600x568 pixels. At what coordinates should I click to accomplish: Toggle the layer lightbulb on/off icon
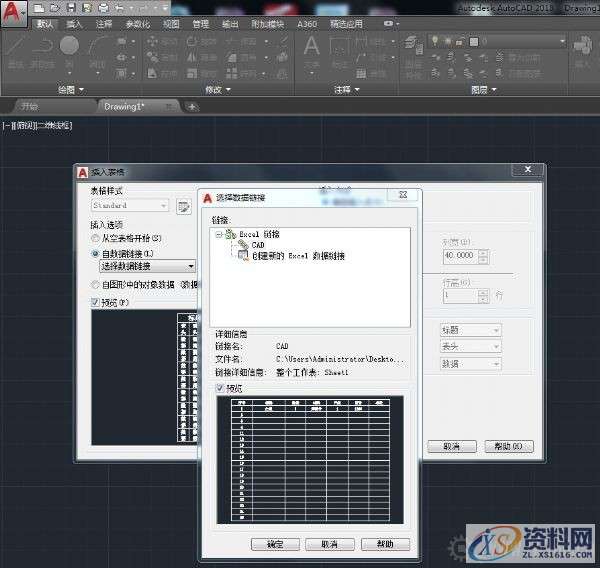coord(434,41)
